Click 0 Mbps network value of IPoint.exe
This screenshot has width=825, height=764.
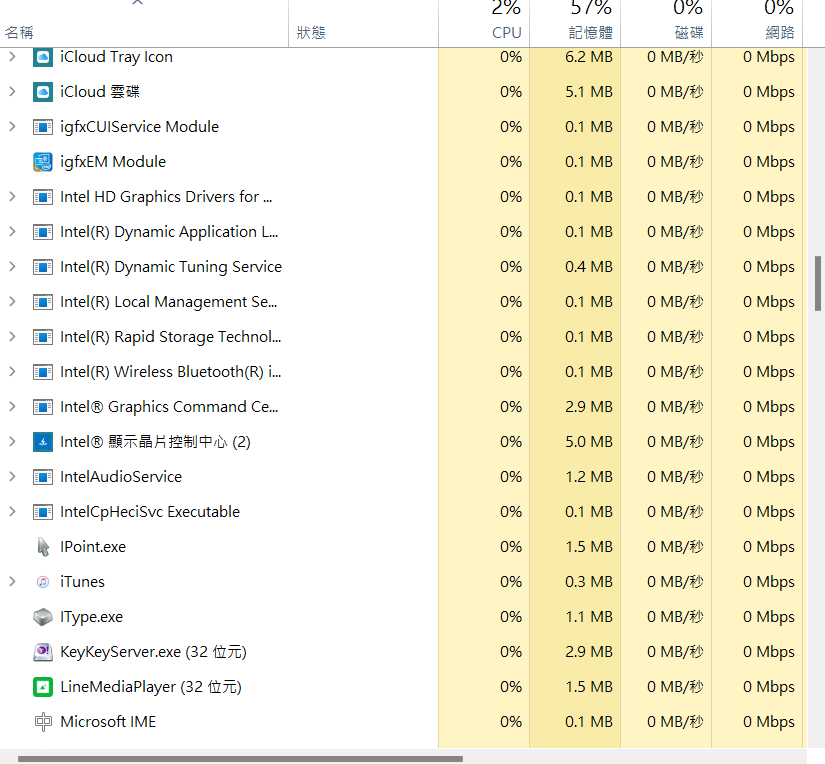[x=769, y=547]
